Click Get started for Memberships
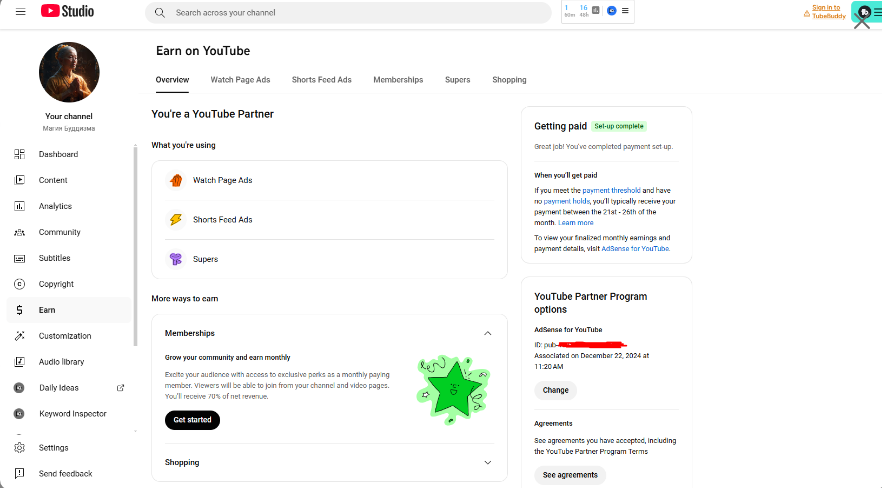The image size is (882, 488). pos(192,420)
